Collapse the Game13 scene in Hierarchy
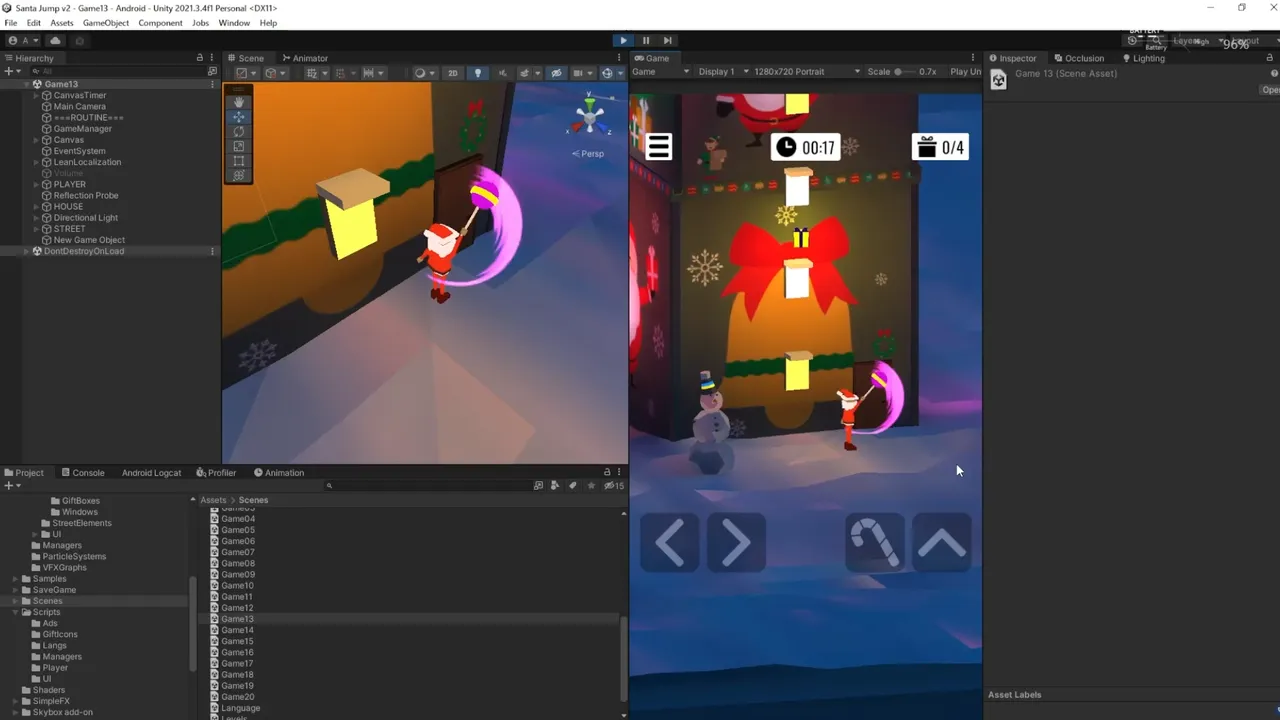Viewport: 1280px width, 720px height. (27, 84)
